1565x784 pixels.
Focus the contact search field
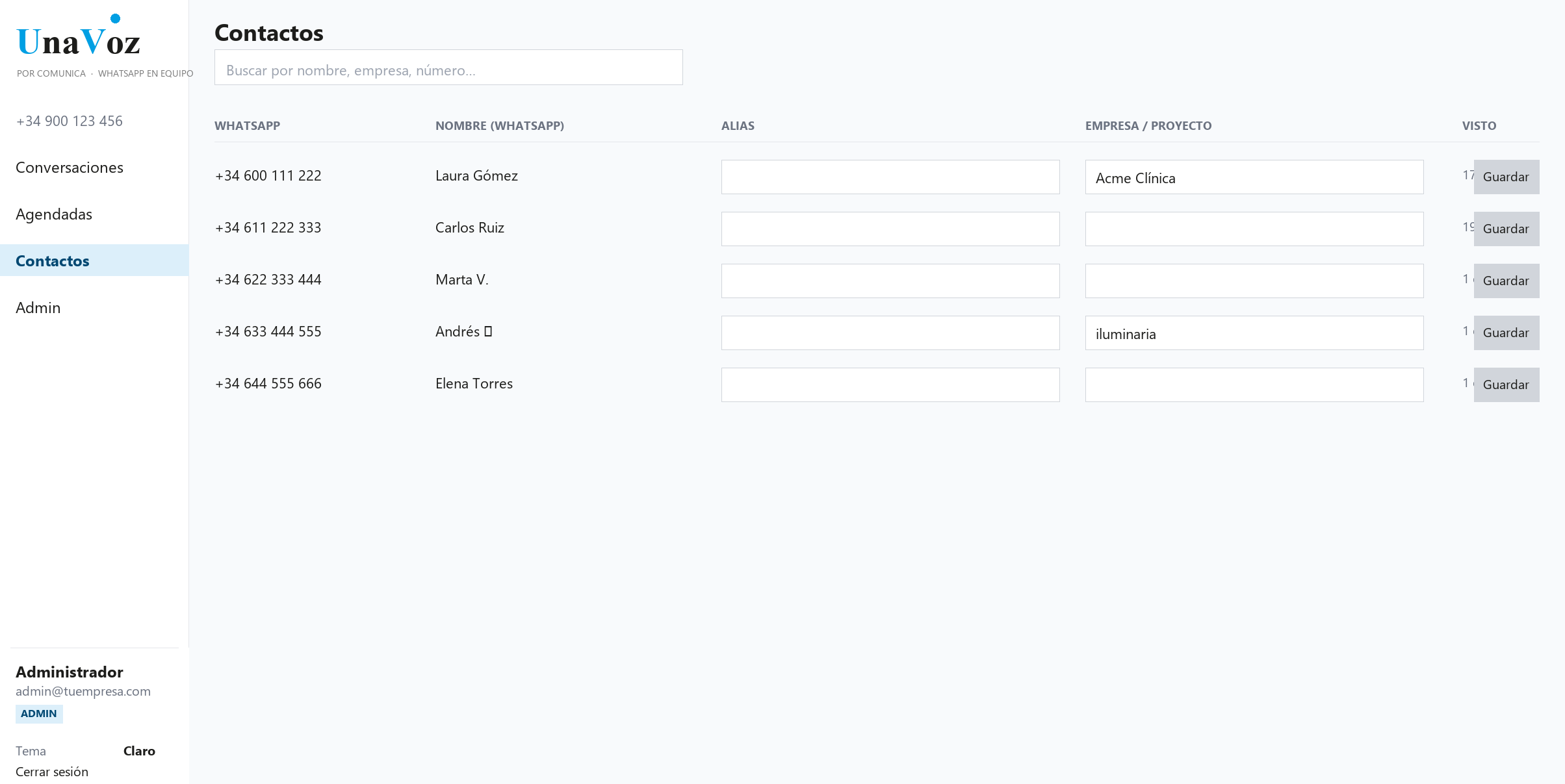448,68
